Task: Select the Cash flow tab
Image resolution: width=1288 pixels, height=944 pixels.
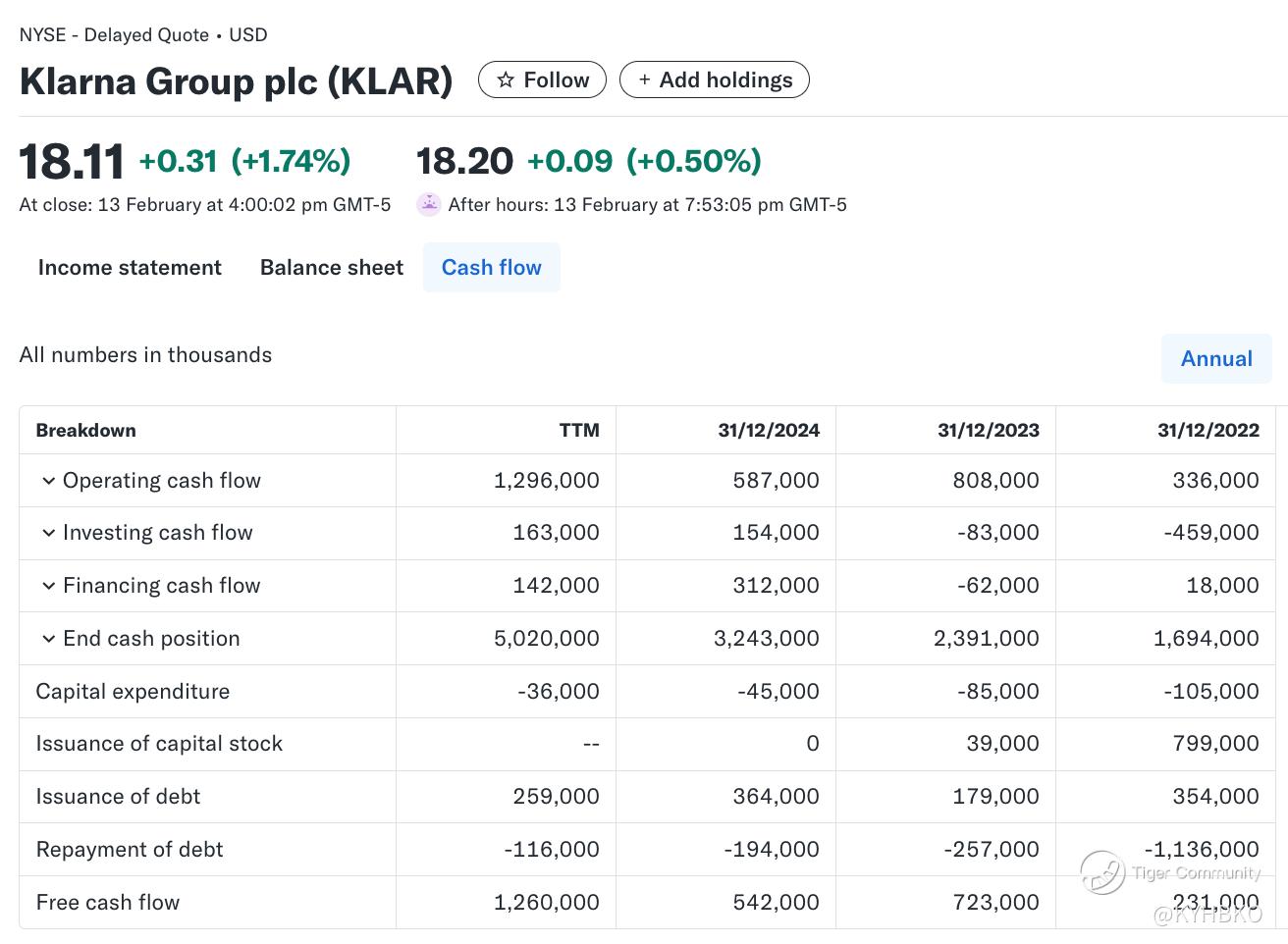Action: tap(492, 268)
